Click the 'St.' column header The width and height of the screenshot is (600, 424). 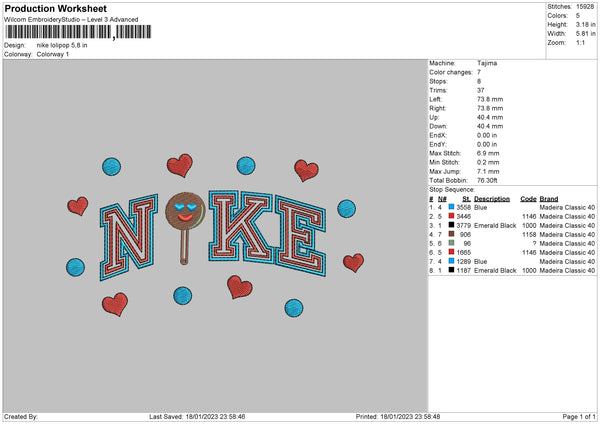[x=466, y=199]
